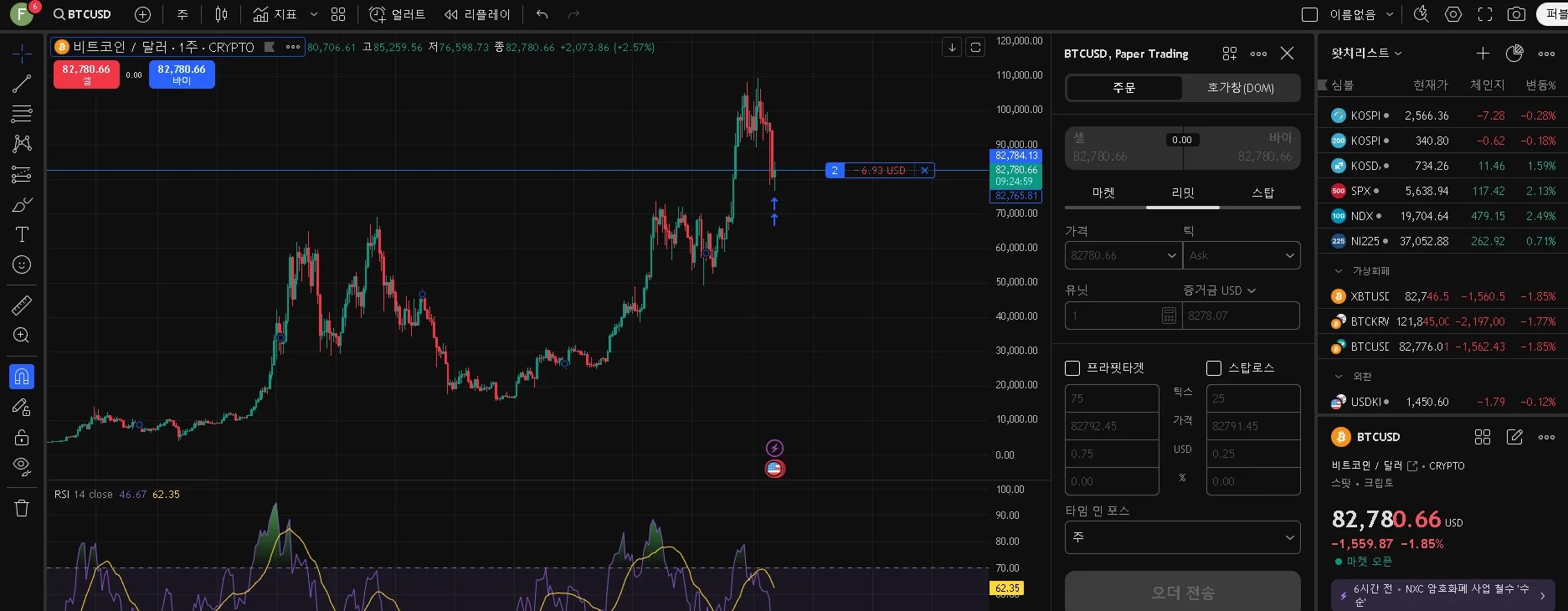Image resolution: width=1568 pixels, height=611 pixels.
Task: Open the watchlist advanced view pie icon
Action: (x=1514, y=54)
